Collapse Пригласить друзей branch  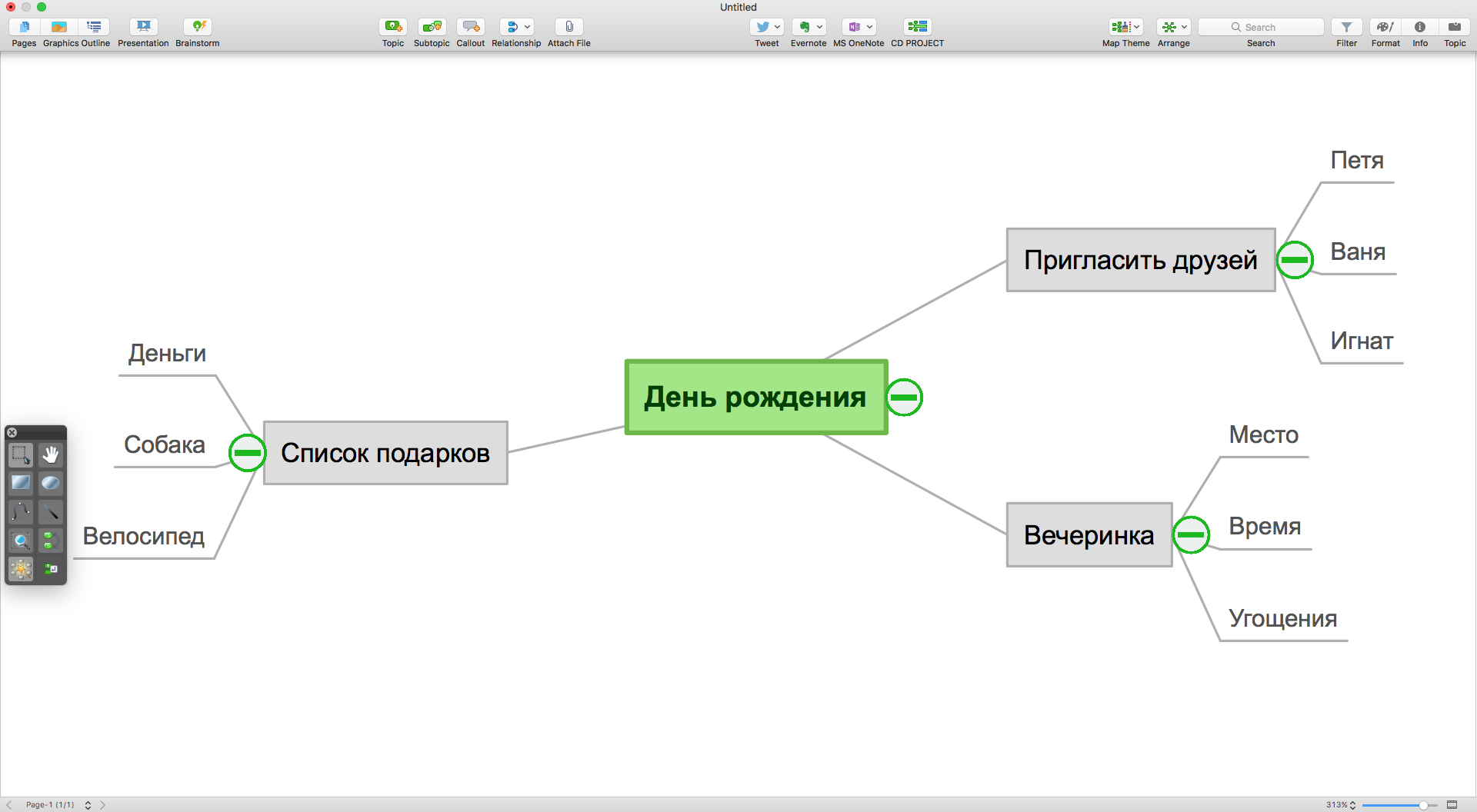1295,260
